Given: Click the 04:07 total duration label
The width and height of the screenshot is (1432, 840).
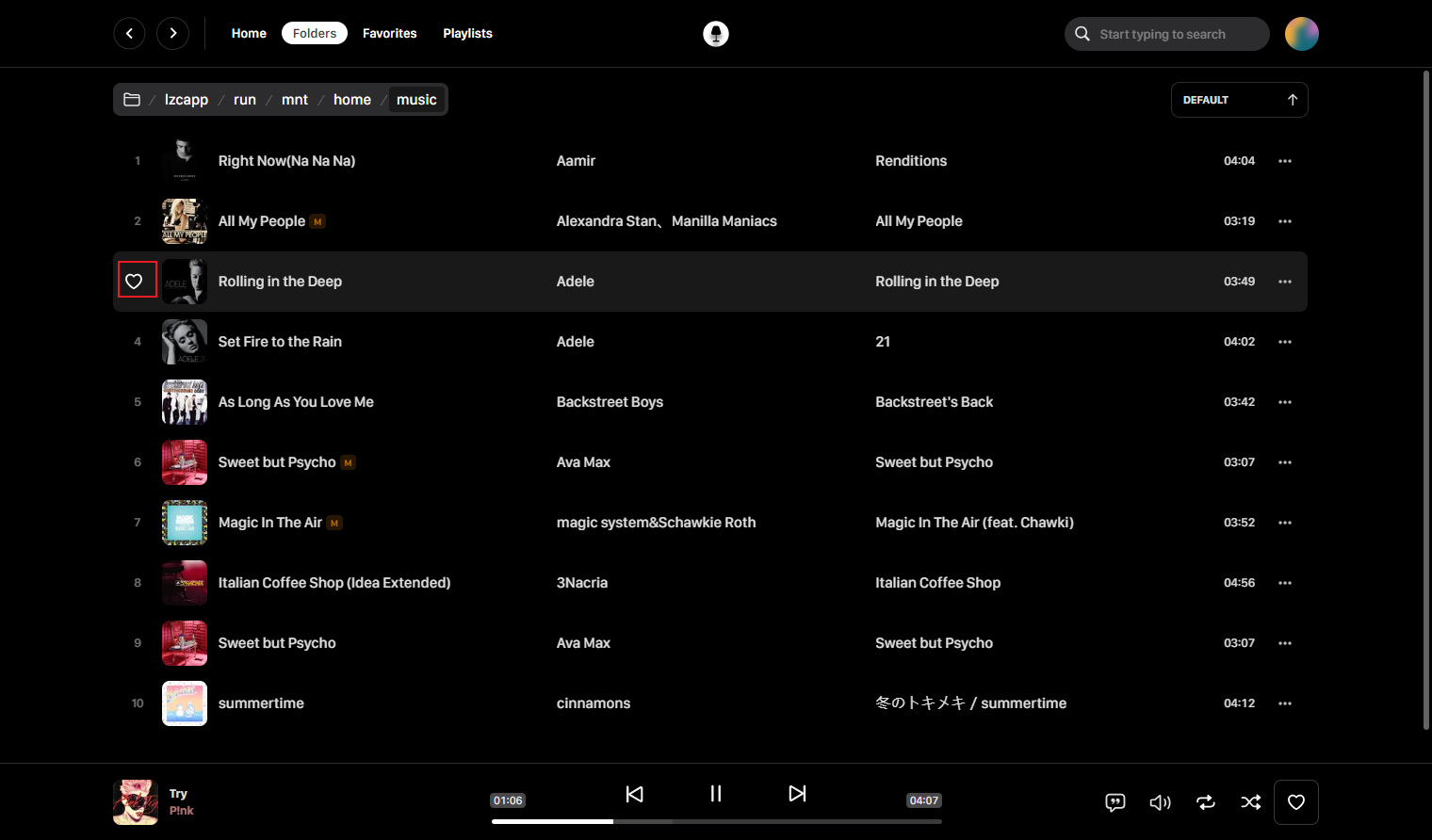Looking at the screenshot, I should click(x=923, y=800).
